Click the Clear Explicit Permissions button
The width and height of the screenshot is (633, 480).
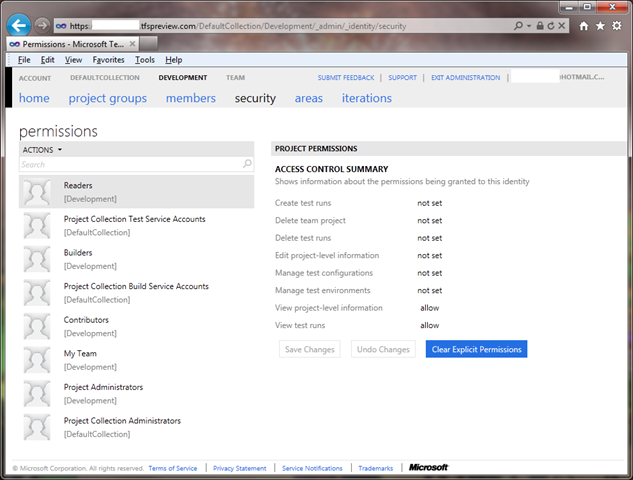coord(475,349)
